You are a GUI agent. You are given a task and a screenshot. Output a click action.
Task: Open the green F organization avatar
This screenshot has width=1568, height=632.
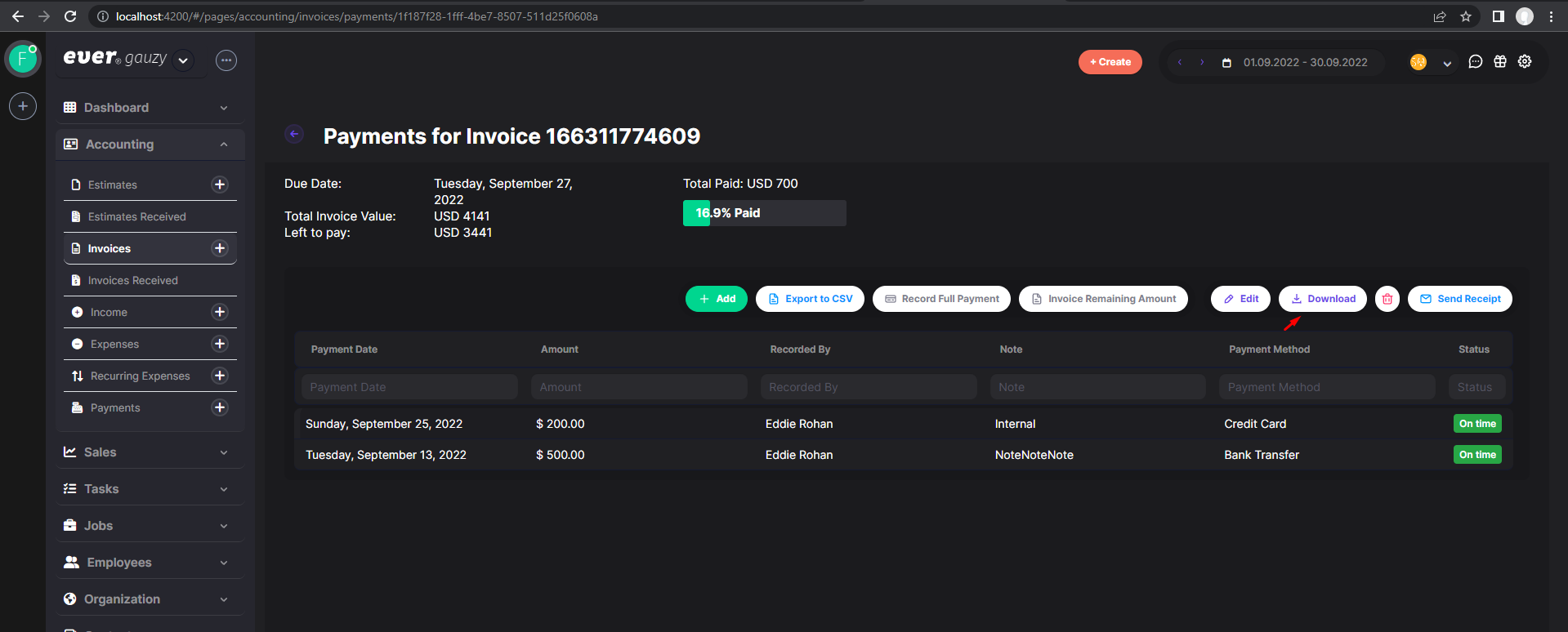23,59
